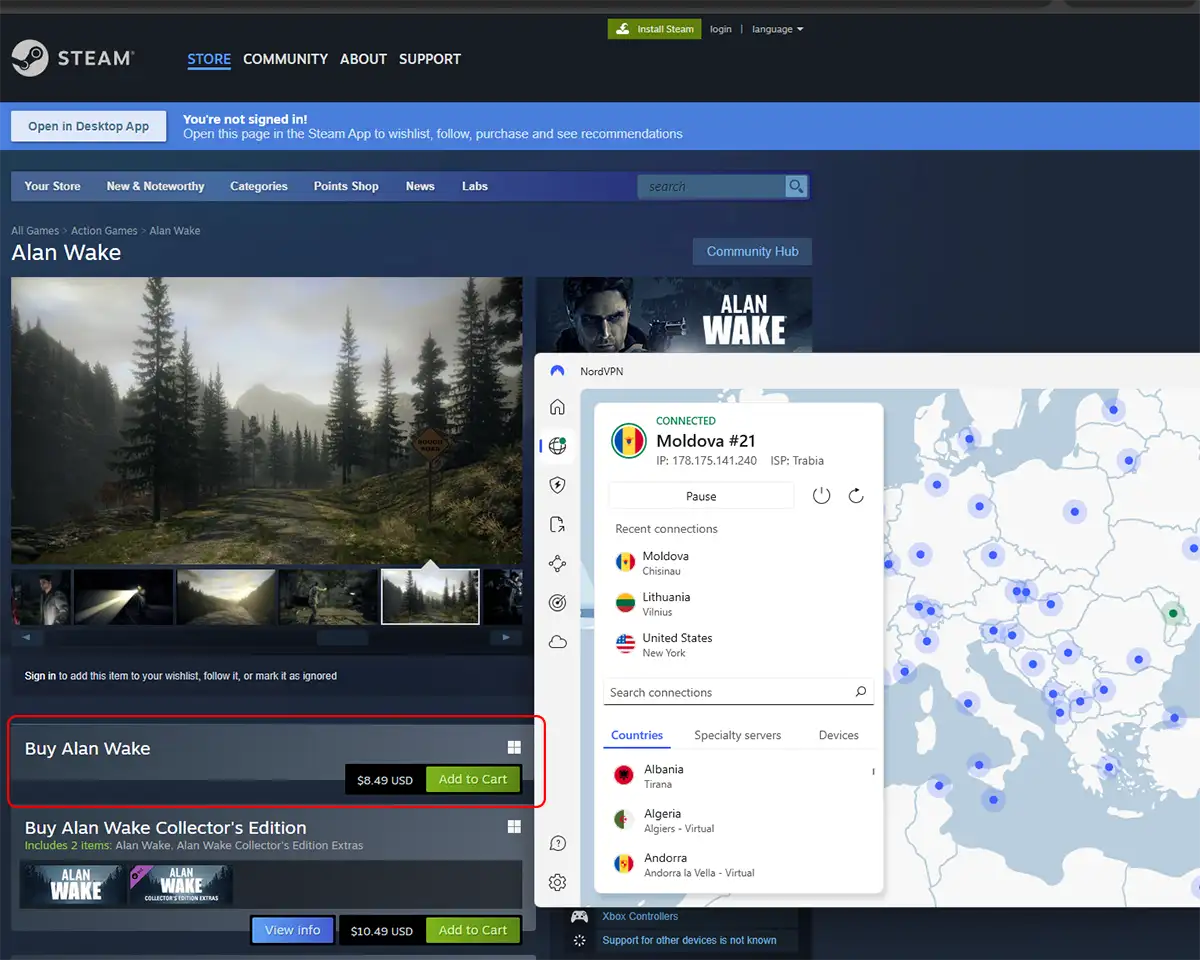Click the cloud icon in NordVPN sidebar
Image resolution: width=1200 pixels, height=960 pixels.
pyautogui.click(x=557, y=641)
